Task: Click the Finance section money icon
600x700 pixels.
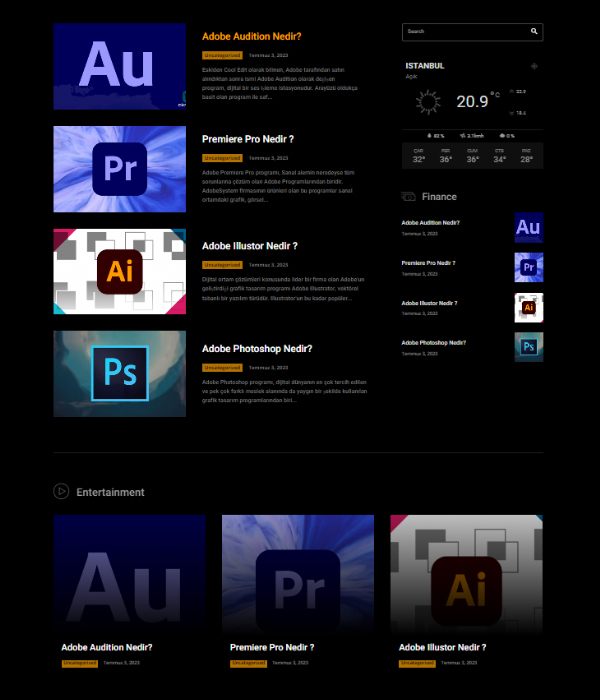Action: [409, 197]
